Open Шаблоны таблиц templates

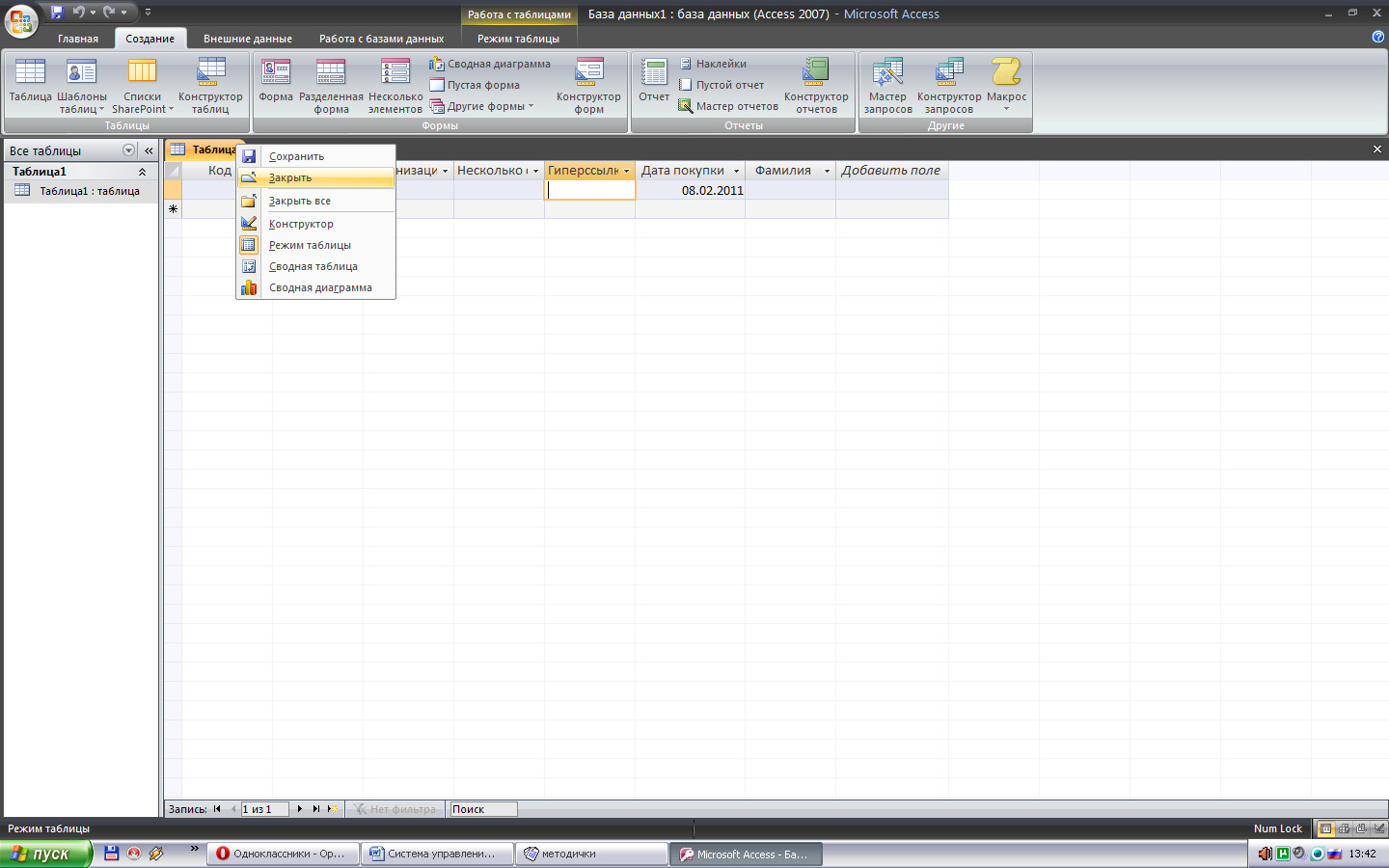click(82, 86)
